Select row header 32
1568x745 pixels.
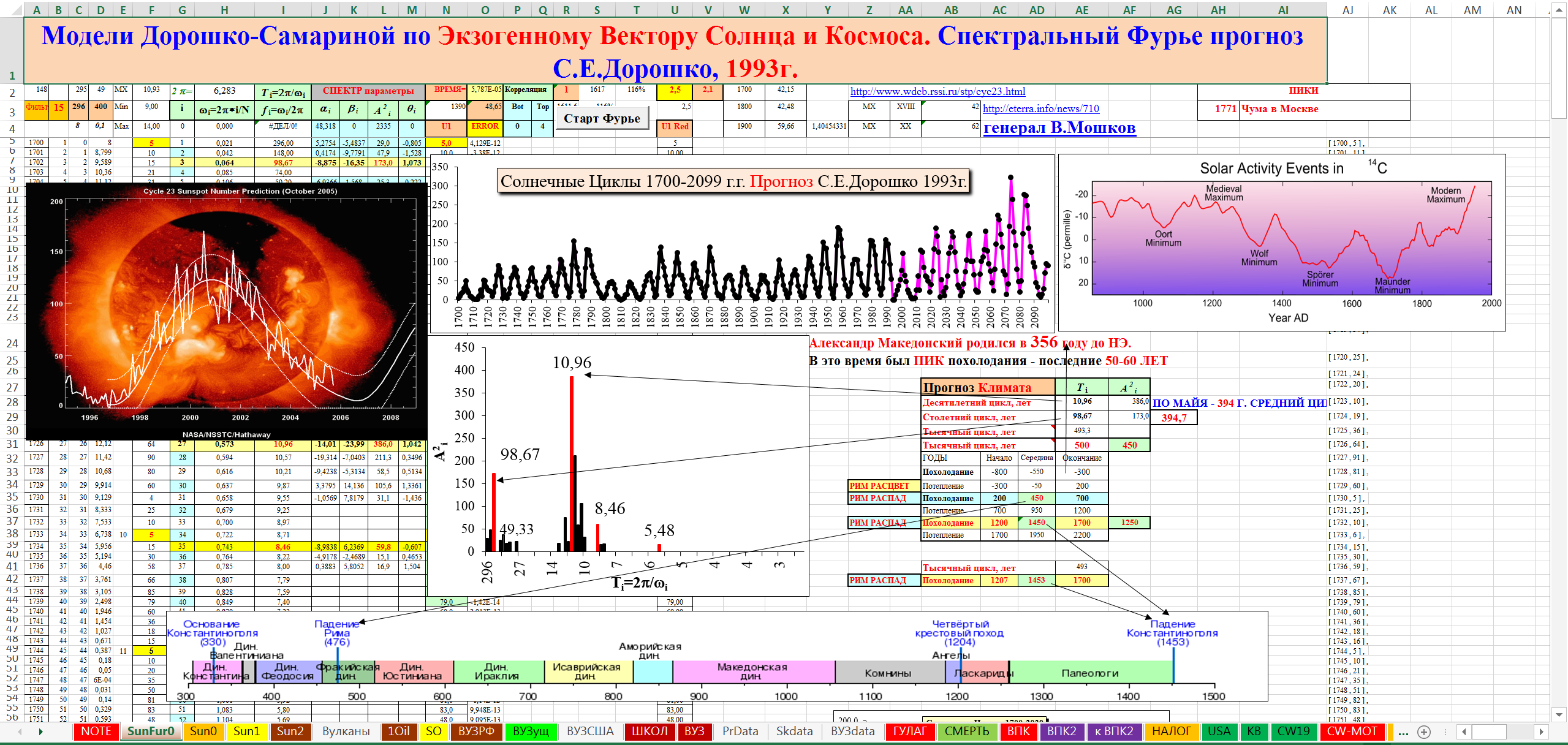pyautogui.click(x=12, y=458)
